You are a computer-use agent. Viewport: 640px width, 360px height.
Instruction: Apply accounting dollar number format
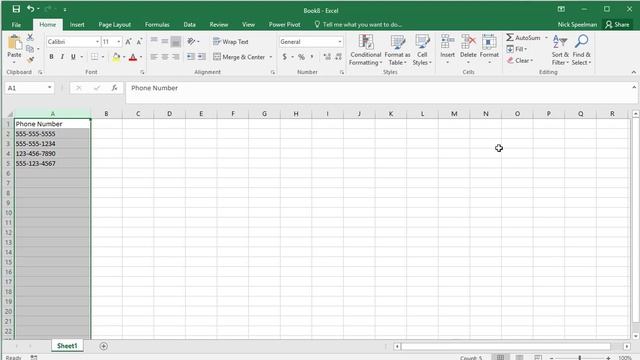(284, 57)
